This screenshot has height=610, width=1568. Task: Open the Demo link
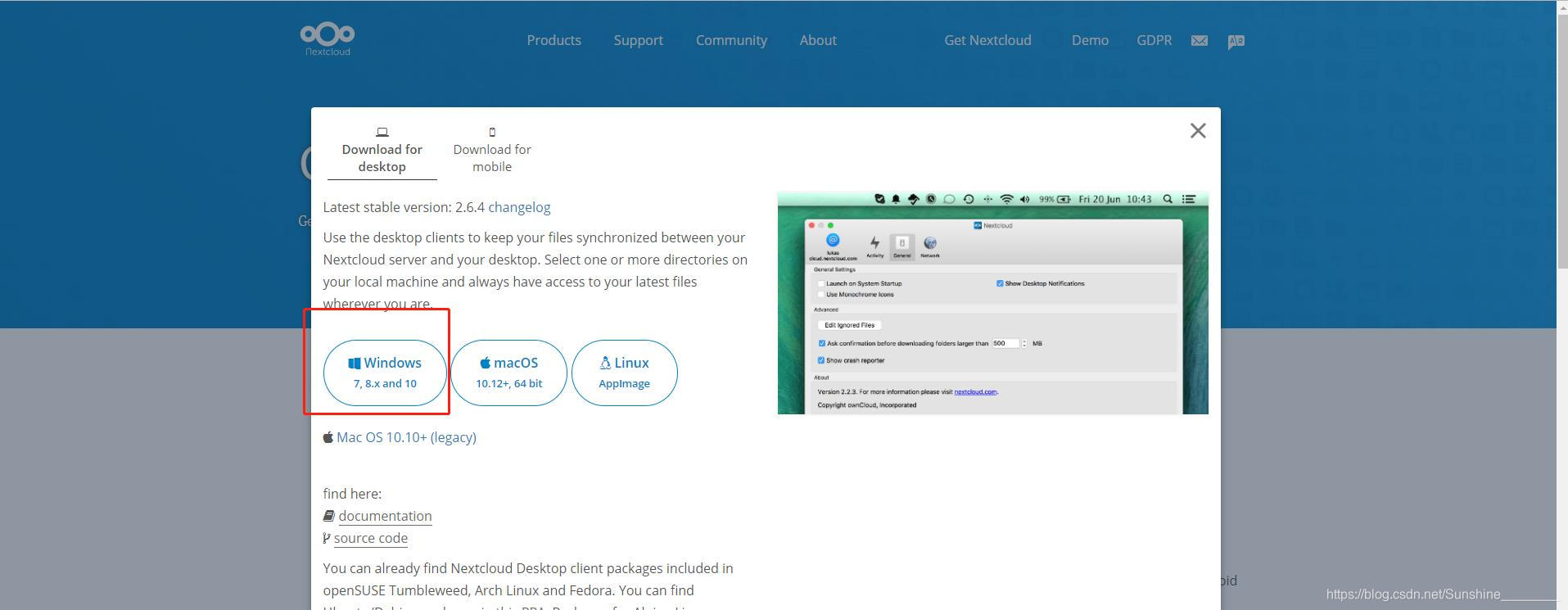coord(1090,40)
